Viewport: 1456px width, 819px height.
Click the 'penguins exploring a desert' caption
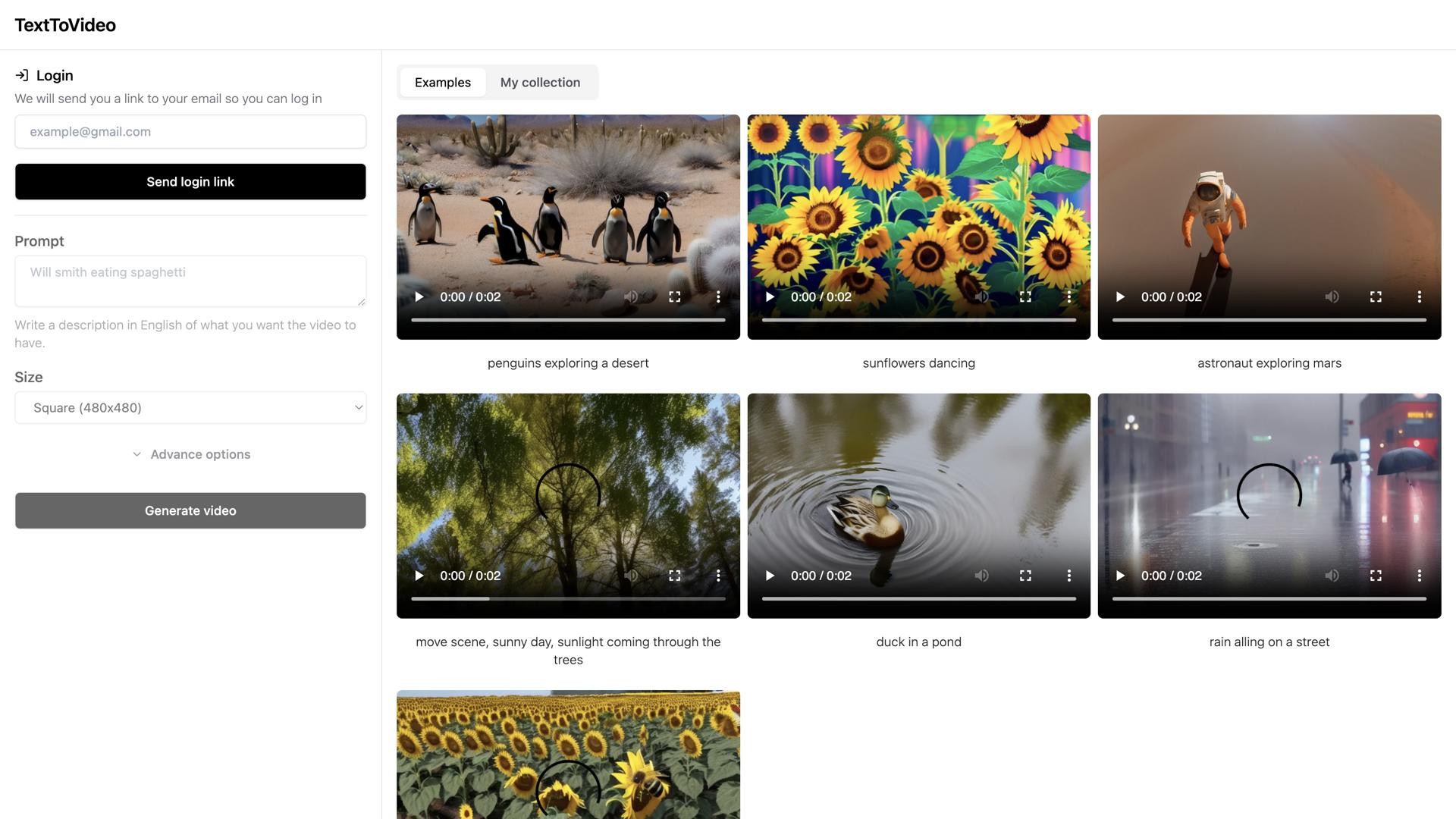pos(568,363)
